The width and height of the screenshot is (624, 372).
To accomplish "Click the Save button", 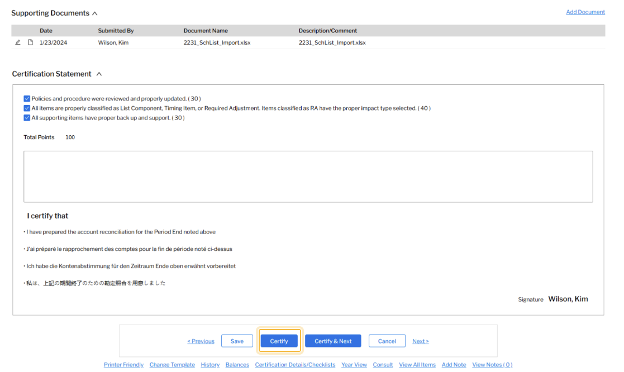I will (x=237, y=341).
